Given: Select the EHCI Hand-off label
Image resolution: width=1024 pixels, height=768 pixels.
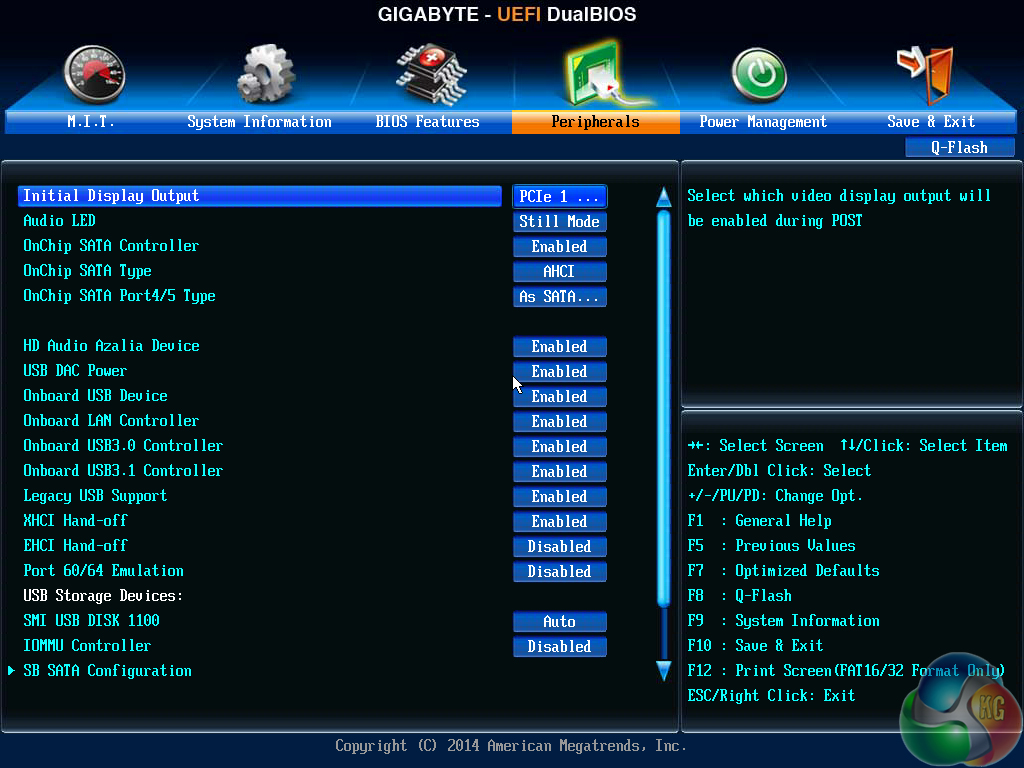Looking at the screenshot, I should click(75, 545).
